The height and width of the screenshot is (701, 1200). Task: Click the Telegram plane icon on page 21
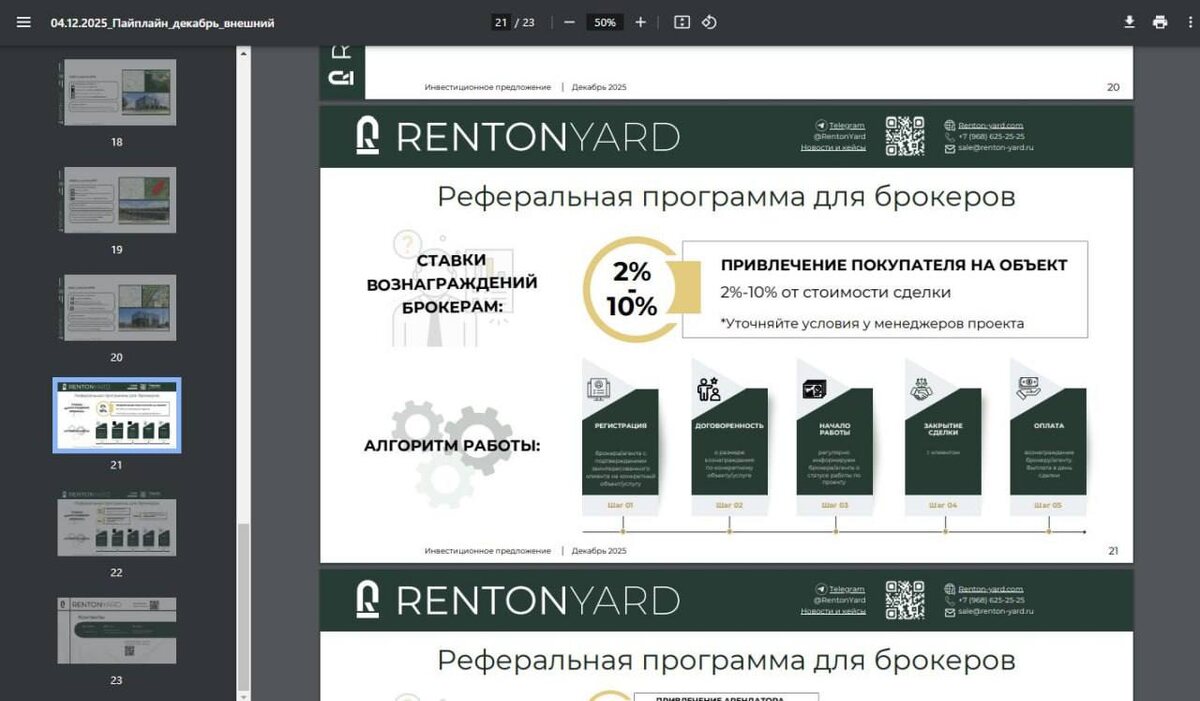pos(821,125)
